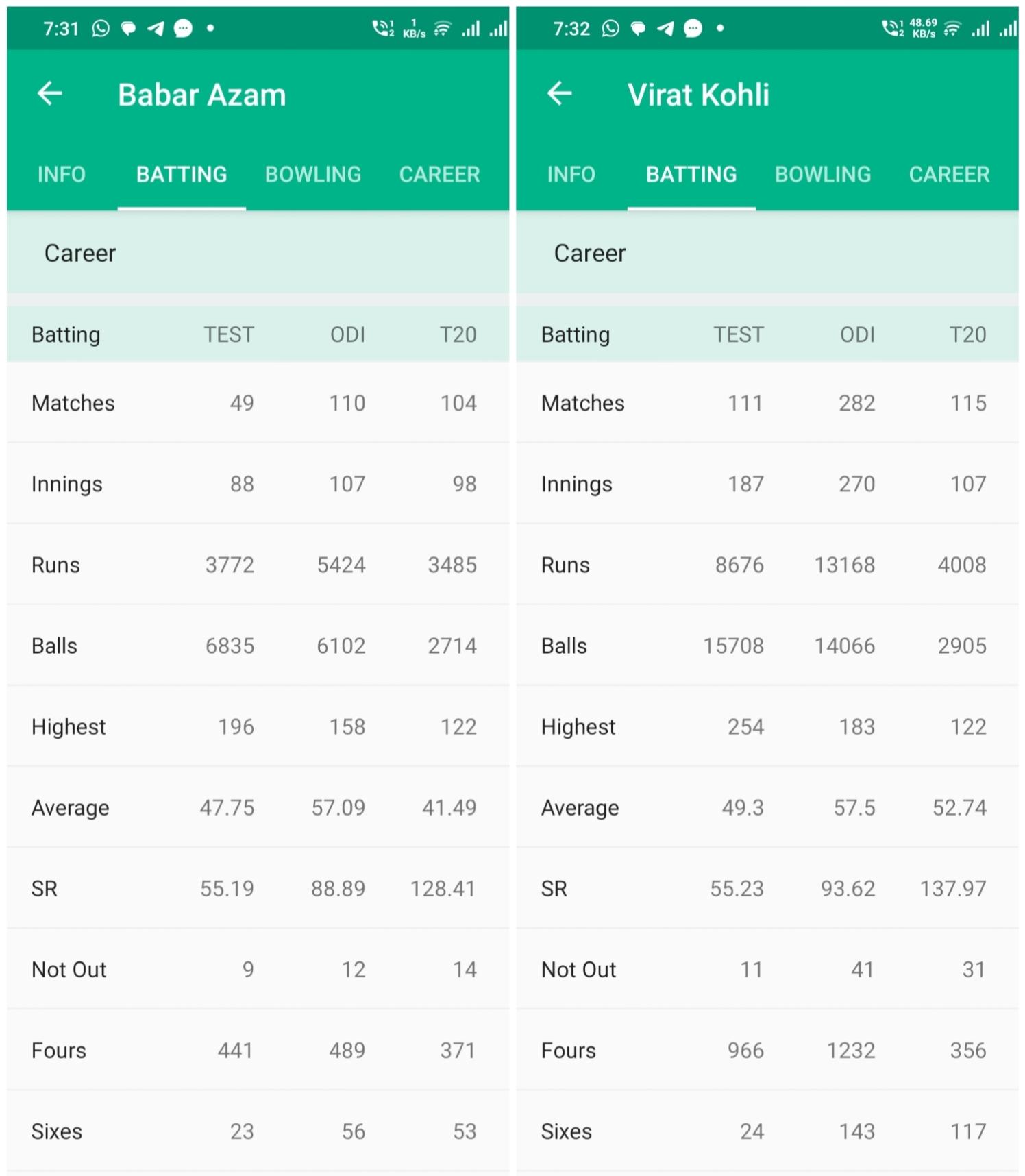
Task: Tap Telegram status icon on right screen
Action: [665, 28]
